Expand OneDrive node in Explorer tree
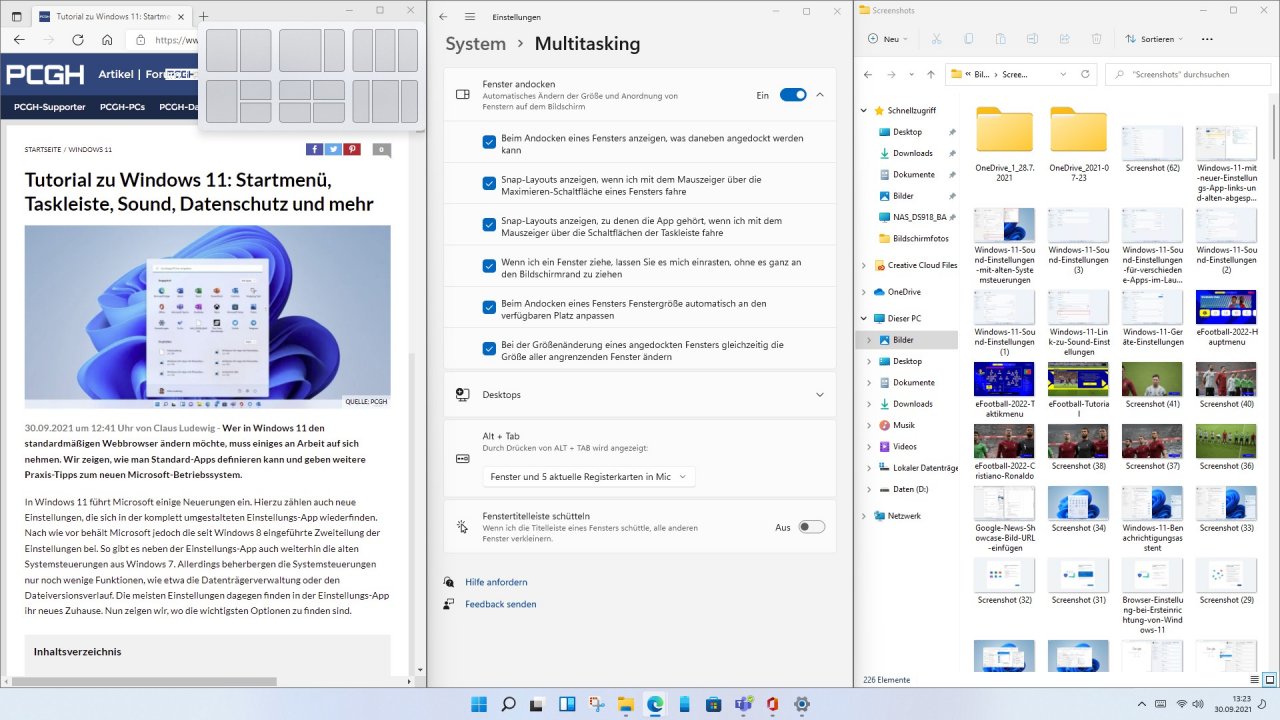Screen dimensions: 1280x720 click(865, 292)
